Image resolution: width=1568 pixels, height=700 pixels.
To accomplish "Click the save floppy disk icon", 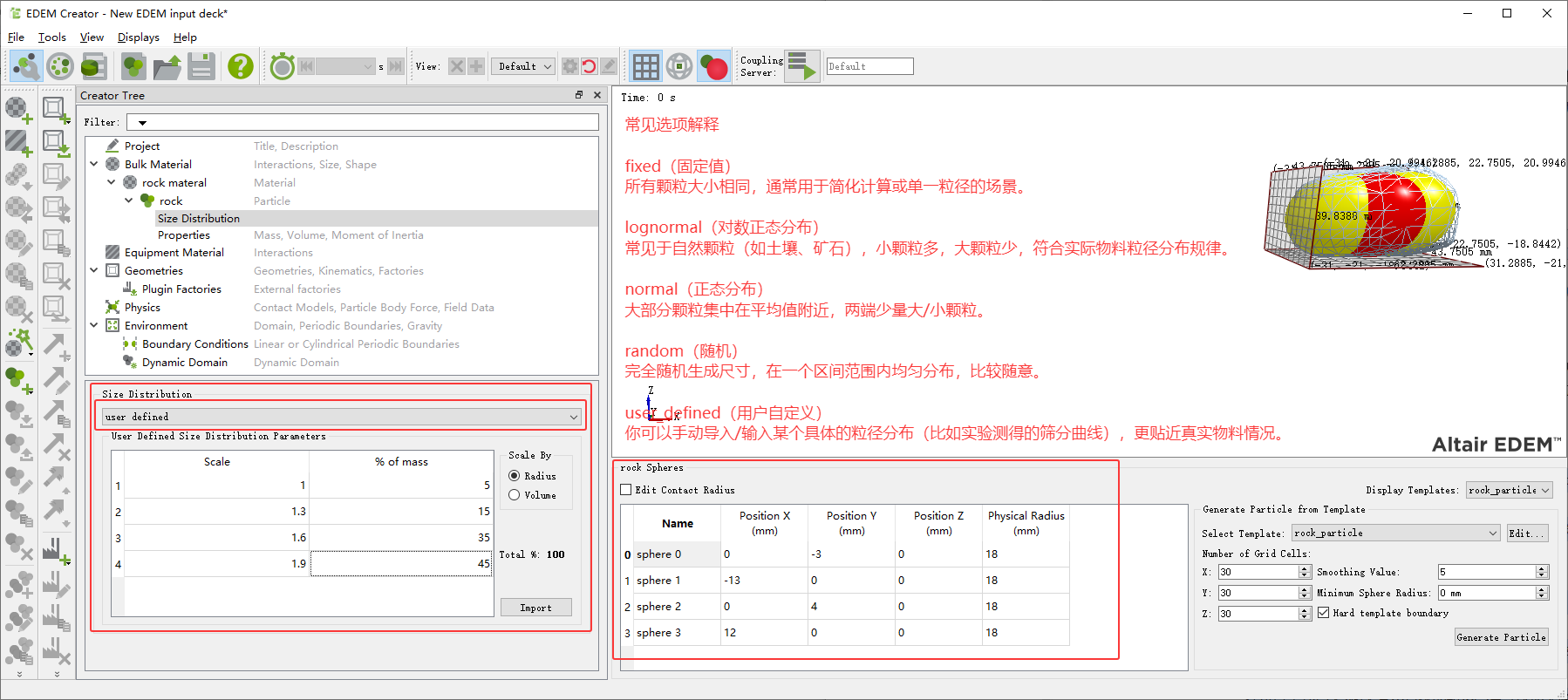I will (201, 66).
